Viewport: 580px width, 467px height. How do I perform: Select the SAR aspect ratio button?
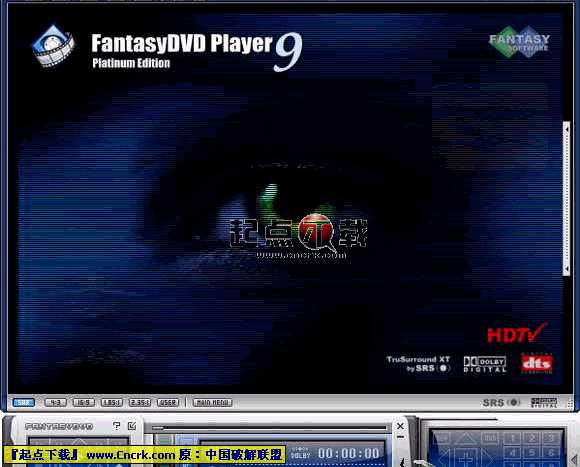pos(24,402)
